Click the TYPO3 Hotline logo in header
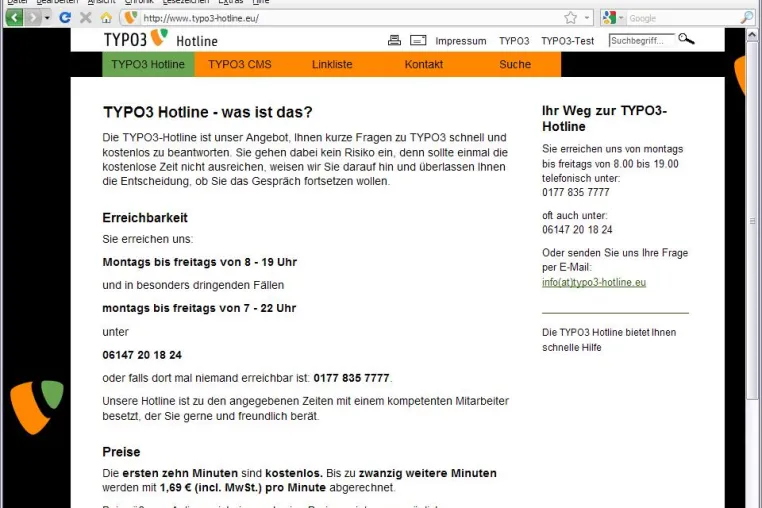 pos(160,39)
